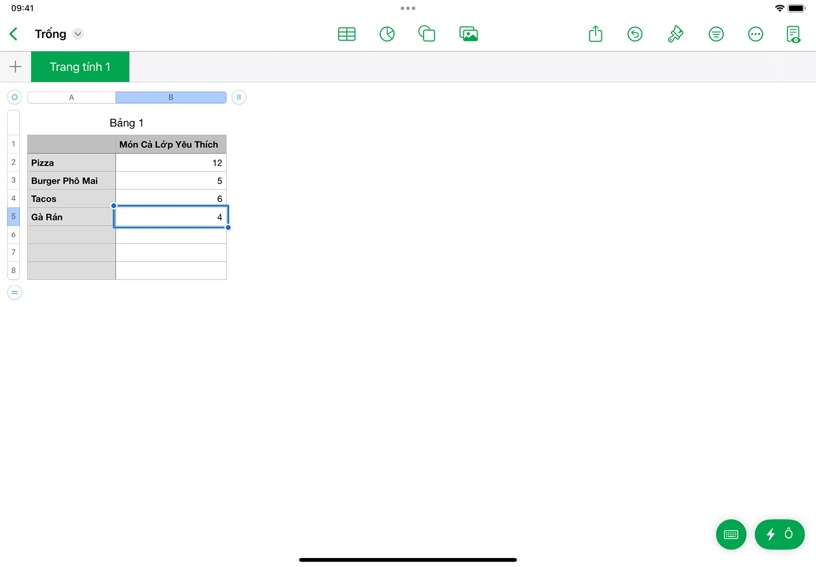Open the media insert menu
The width and height of the screenshot is (816, 567).
pyautogui.click(x=468, y=34)
